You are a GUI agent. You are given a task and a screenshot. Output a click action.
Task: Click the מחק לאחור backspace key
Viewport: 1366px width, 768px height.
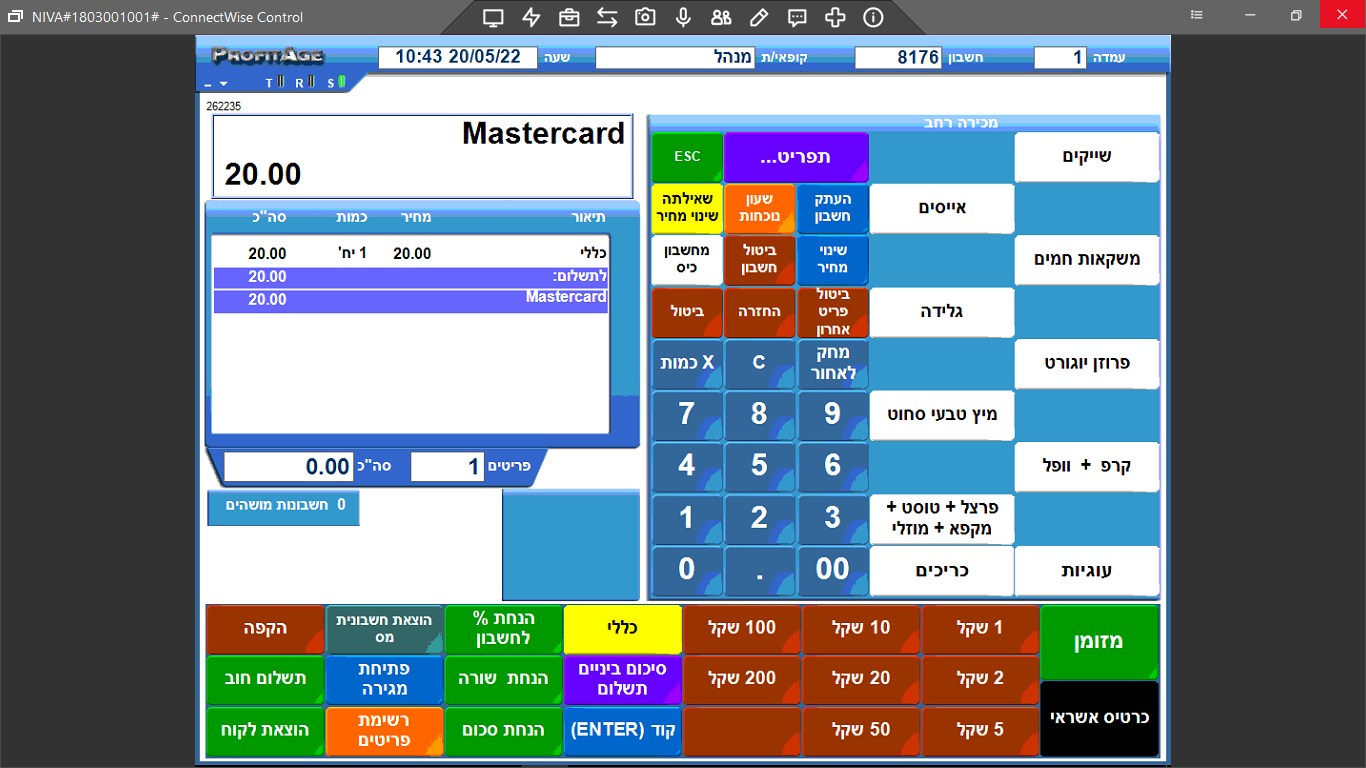(833, 364)
